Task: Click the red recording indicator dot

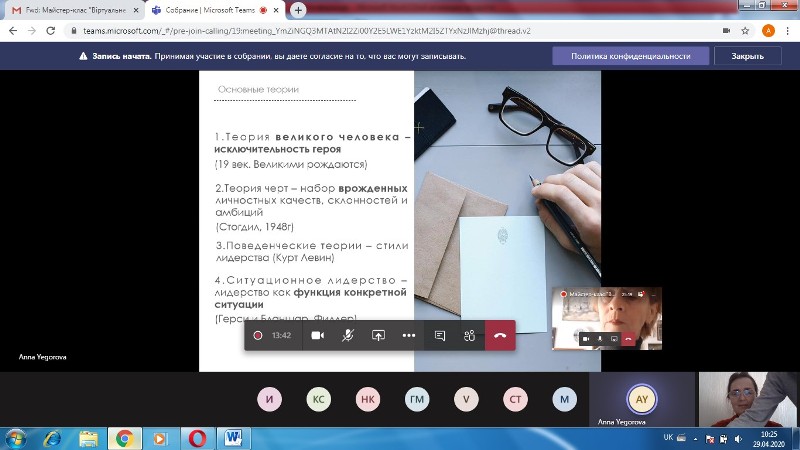Action: click(258, 336)
